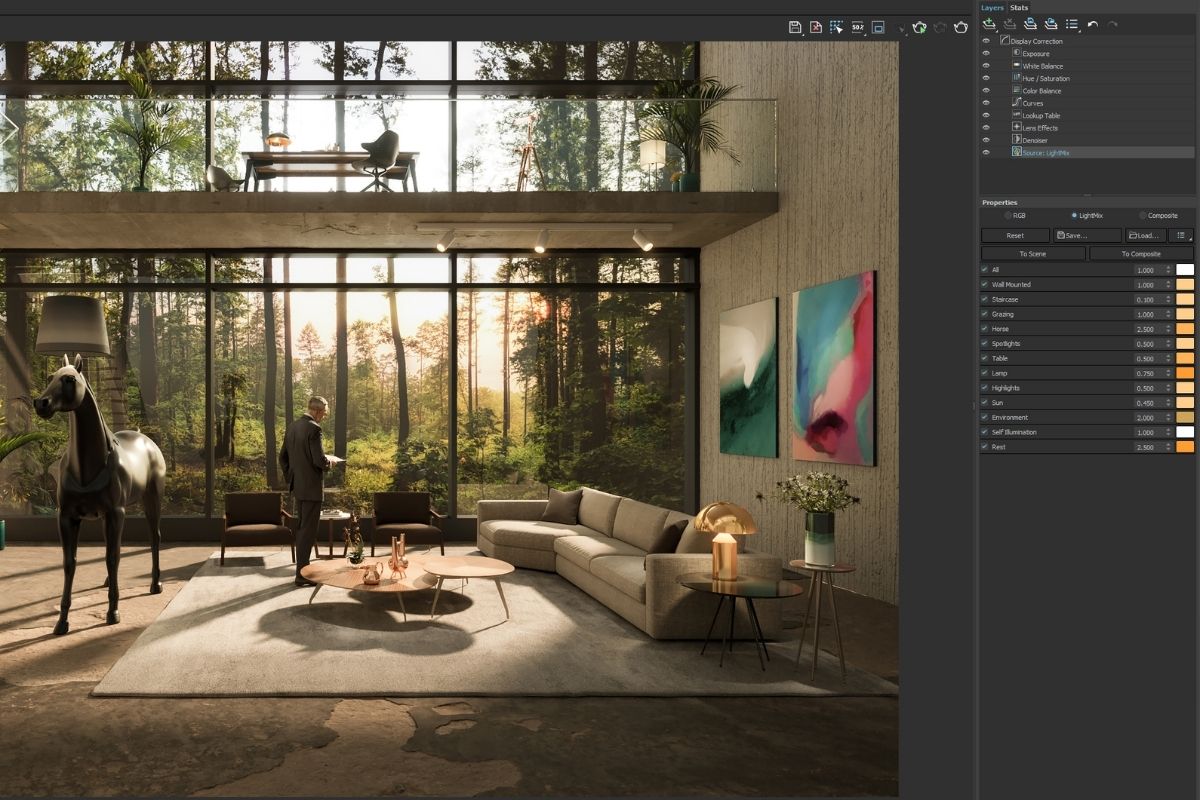Switch to the Stats tab
This screenshot has height=800, width=1200.
point(1019,7)
